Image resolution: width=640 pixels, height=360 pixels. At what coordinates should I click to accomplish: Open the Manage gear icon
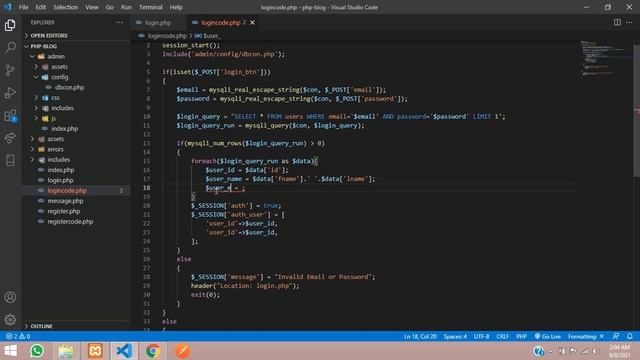click(x=10, y=319)
